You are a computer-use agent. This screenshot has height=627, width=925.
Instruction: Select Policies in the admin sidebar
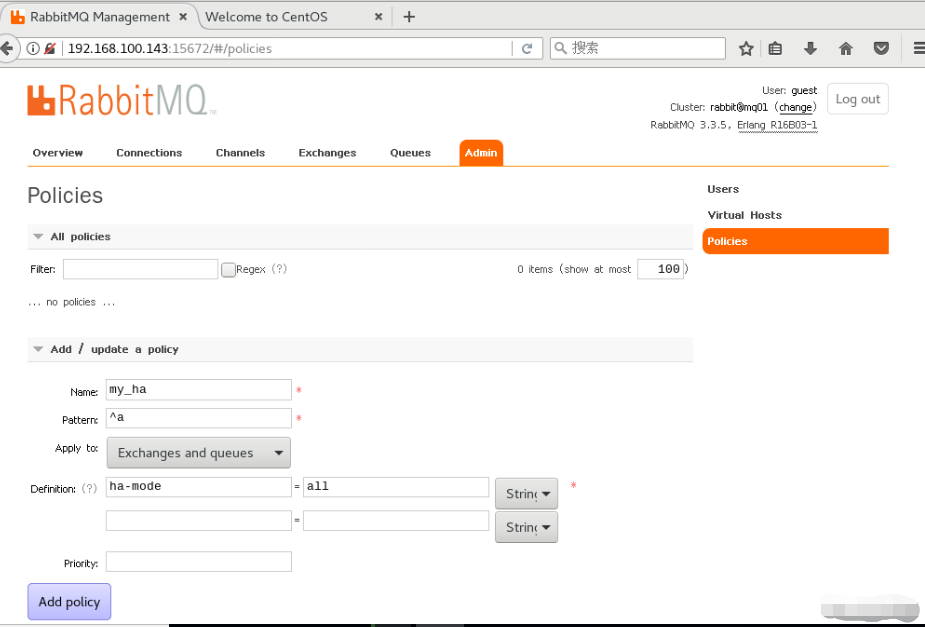click(x=795, y=241)
